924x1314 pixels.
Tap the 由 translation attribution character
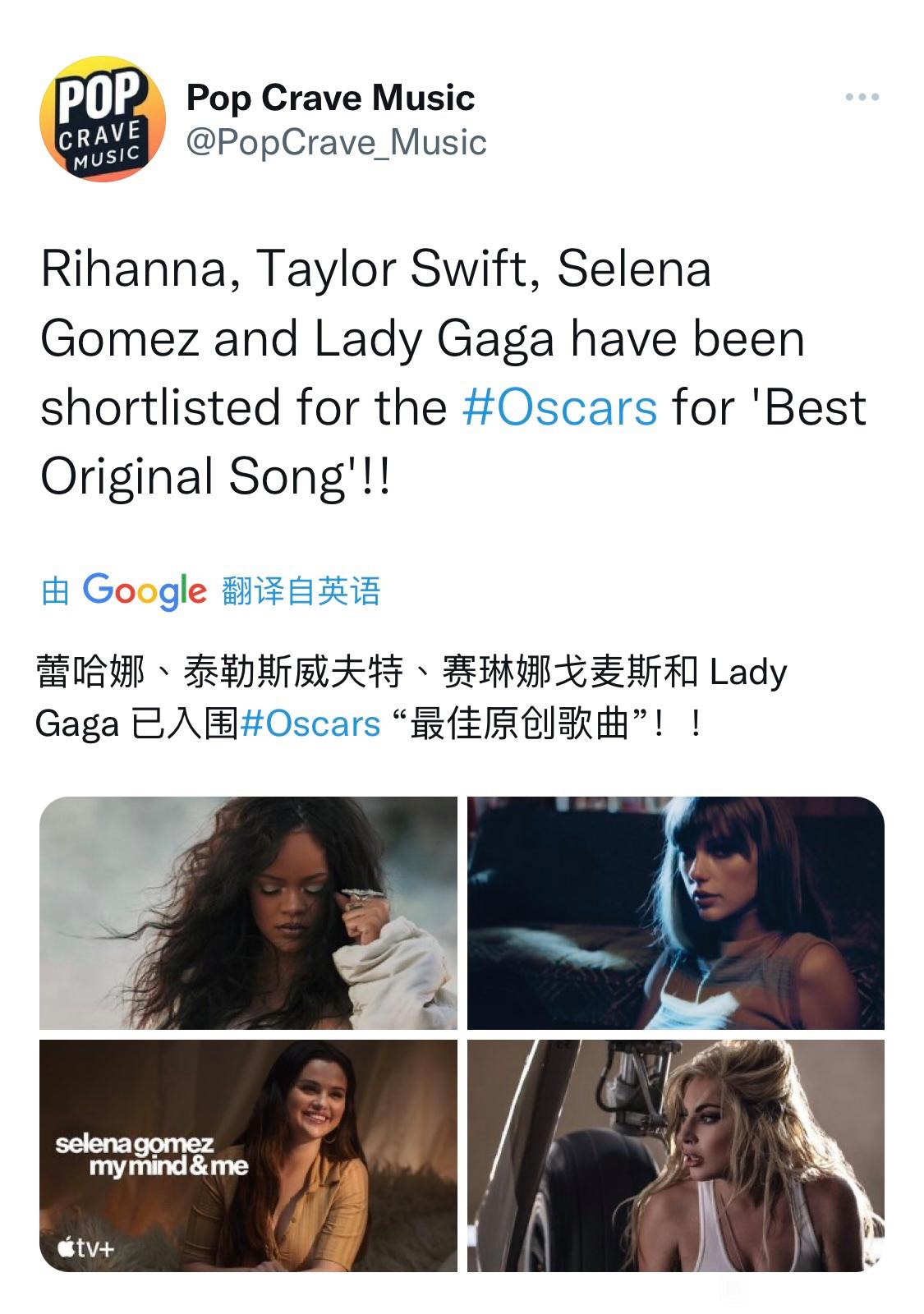[x=55, y=590]
